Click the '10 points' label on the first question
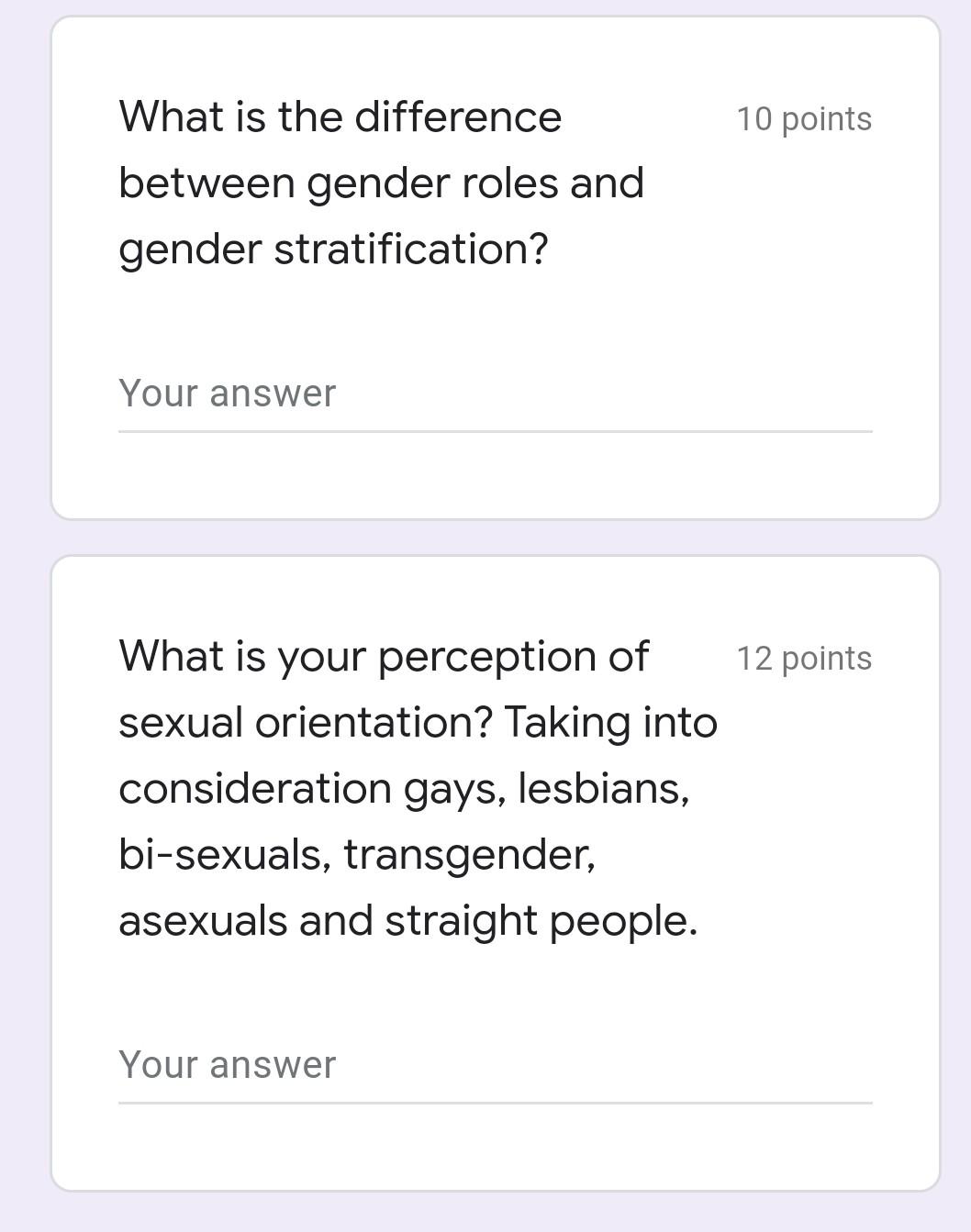The height and width of the screenshot is (1232, 971). [804, 119]
